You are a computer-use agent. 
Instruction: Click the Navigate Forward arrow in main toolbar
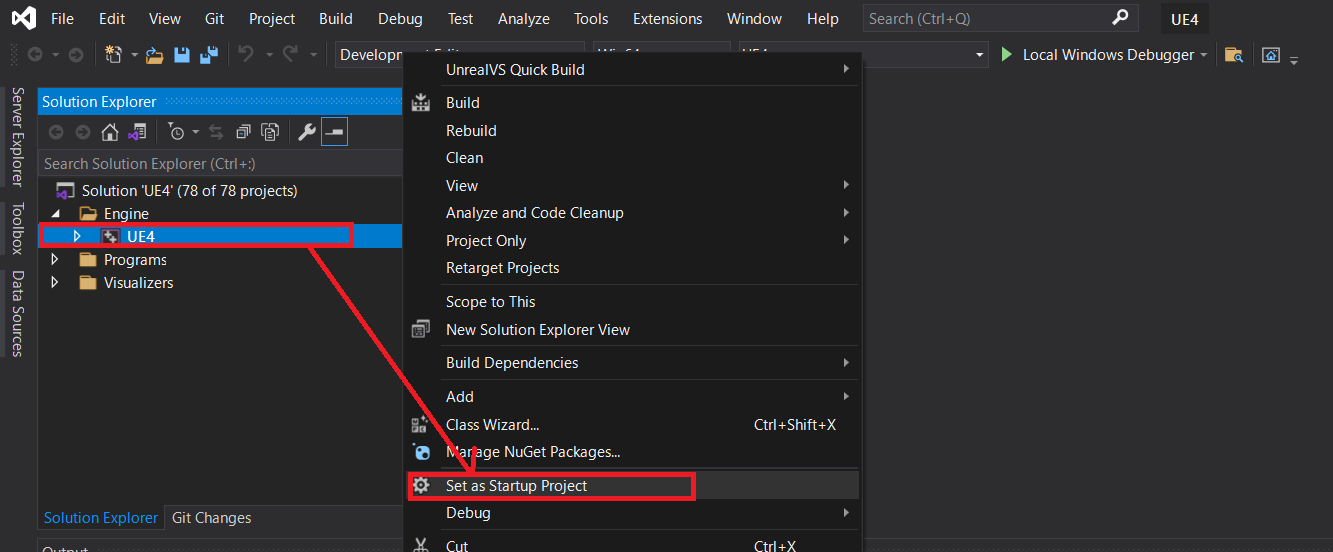click(x=77, y=55)
